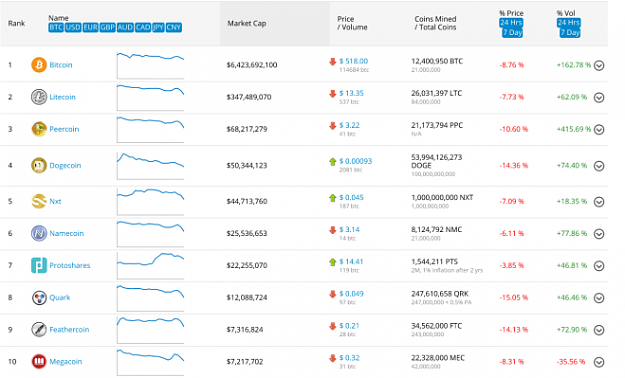Switch currency to JPY

point(158,27)
